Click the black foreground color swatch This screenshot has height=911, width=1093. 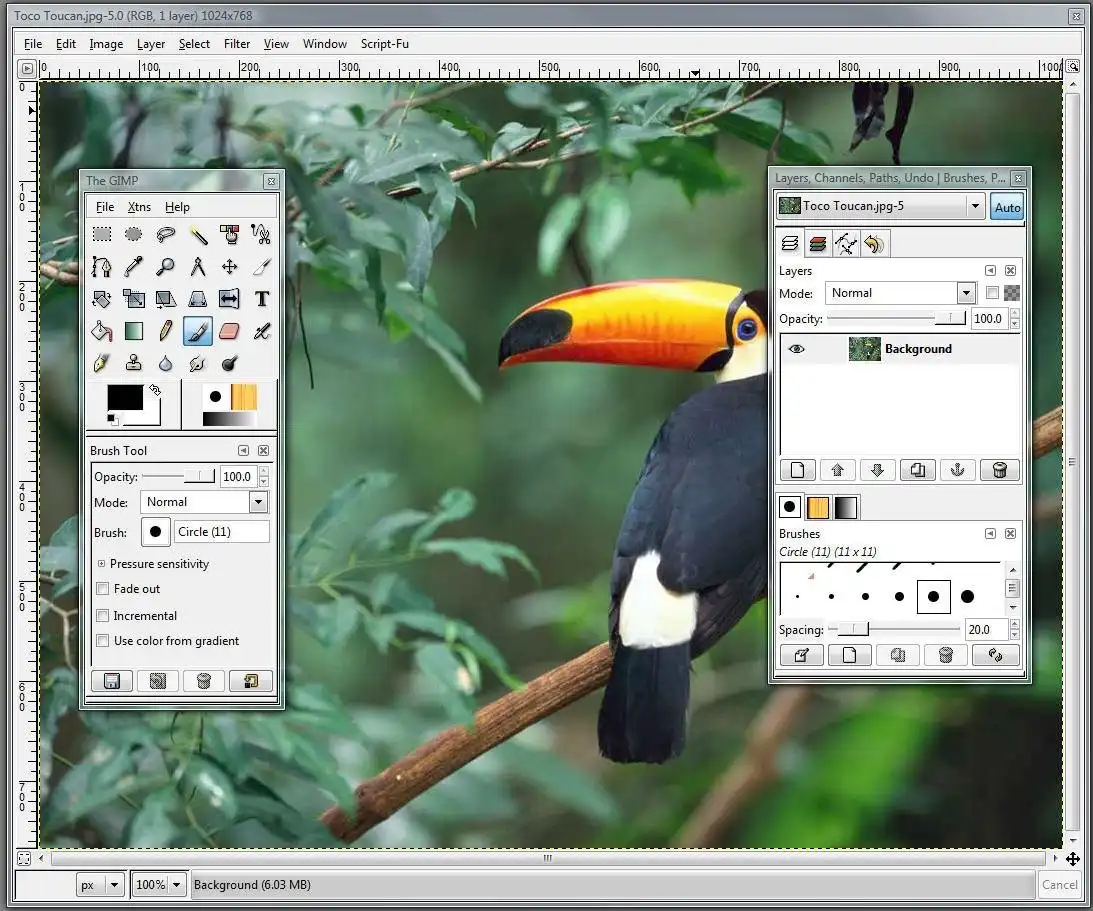[x=125, y=398]
